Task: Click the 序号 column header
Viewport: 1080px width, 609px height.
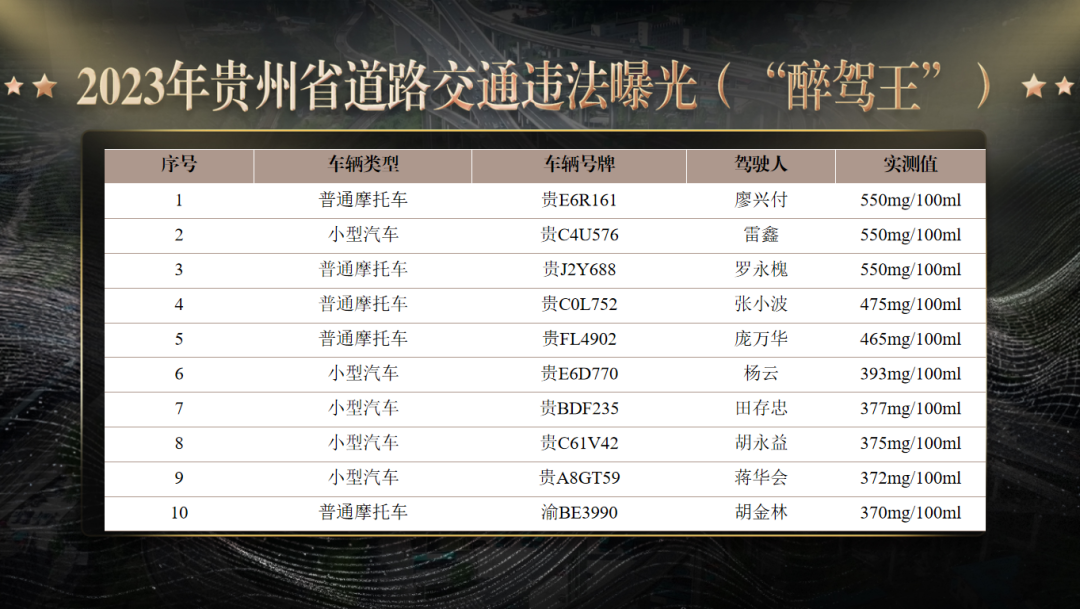Action: tap(179, 165)
